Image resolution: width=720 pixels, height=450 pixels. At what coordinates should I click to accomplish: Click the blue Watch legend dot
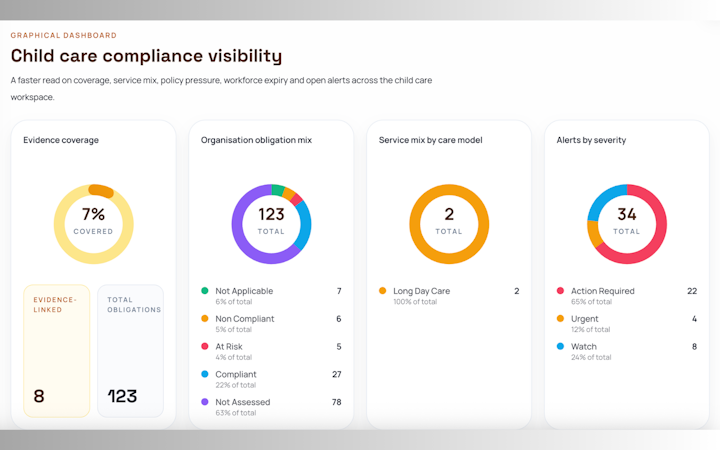pyautogui.click(x=560, y=346)
